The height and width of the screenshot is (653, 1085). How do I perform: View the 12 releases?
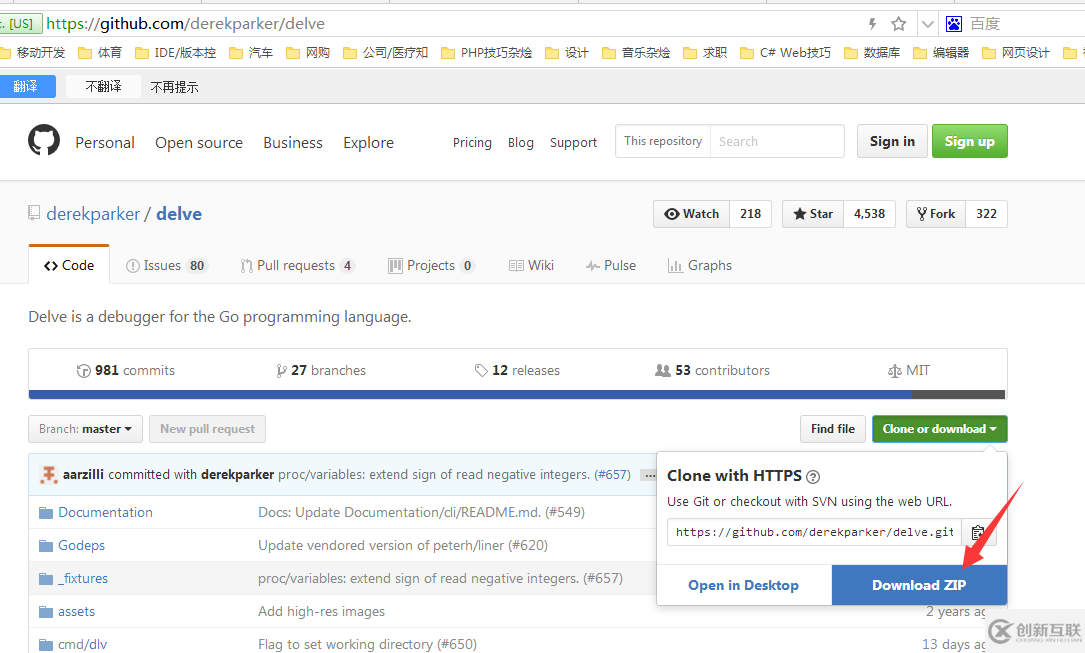click(517, 371)
